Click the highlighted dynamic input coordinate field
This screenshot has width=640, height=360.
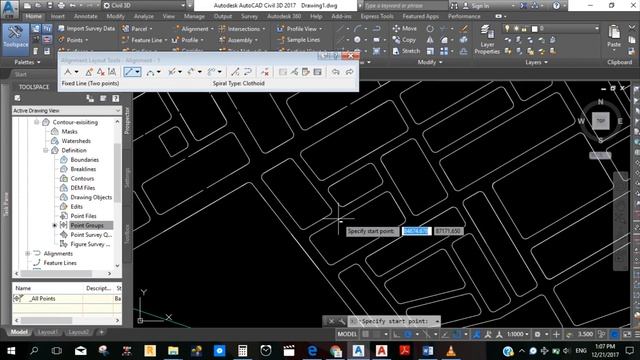click(x=416, y=231)
